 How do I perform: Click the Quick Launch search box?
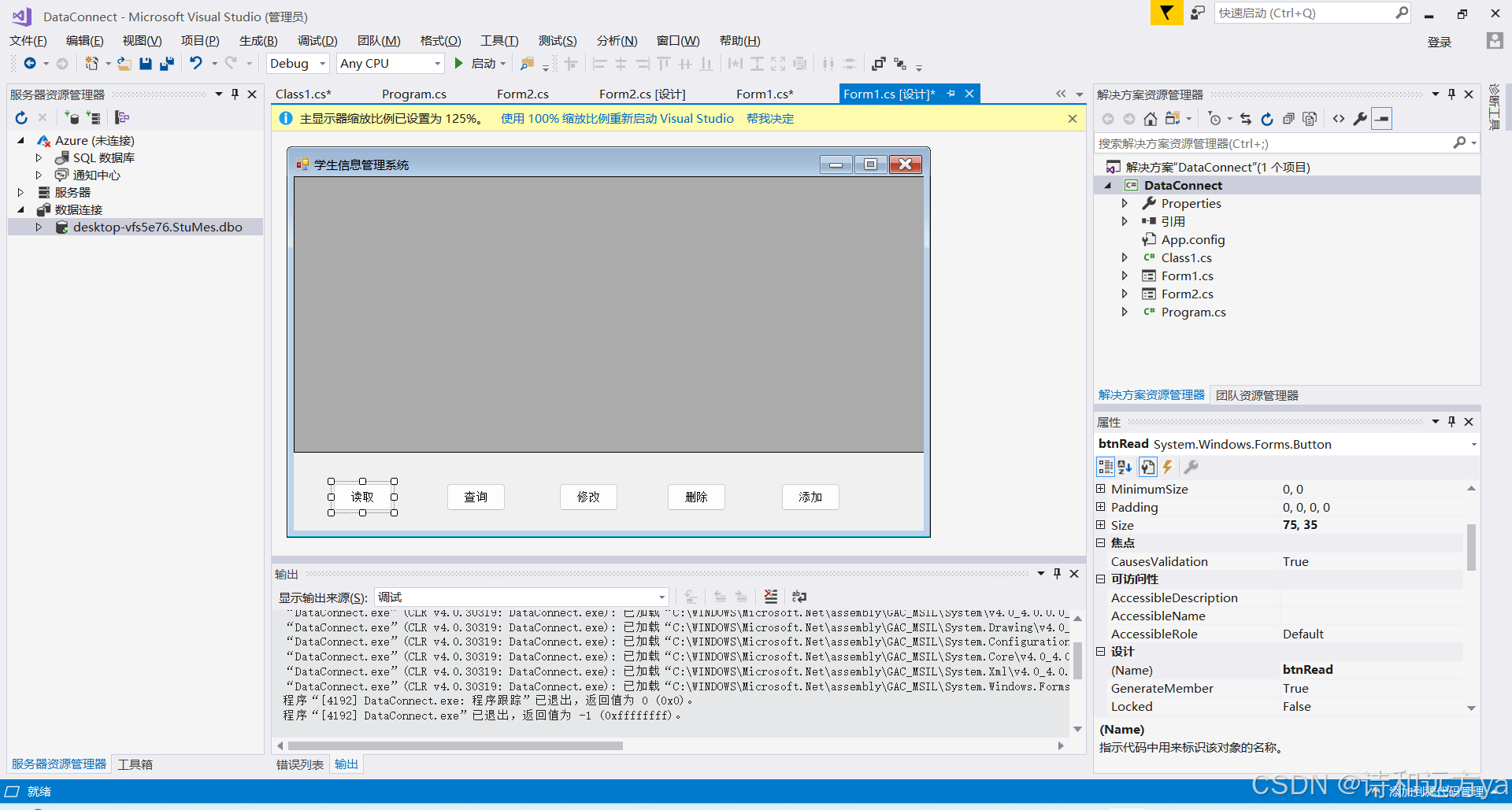(x=1311, y=13)
